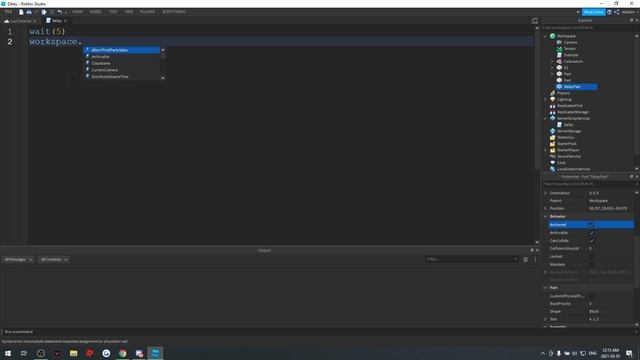The image size is (640, 360).
Task: Click the ServerStorage icon
Action: pyautogui.click(x=553, y=131)
